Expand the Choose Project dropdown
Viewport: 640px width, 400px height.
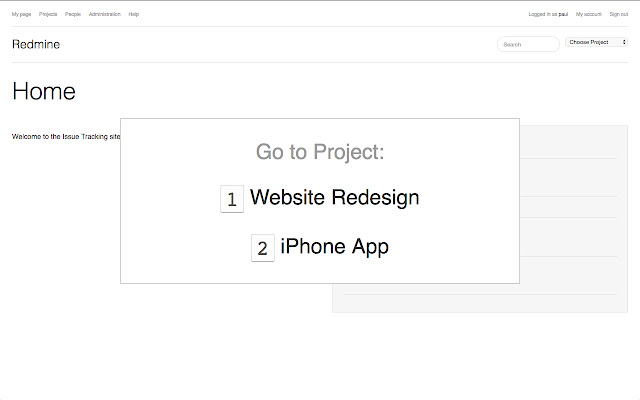(x=594, y=42)
